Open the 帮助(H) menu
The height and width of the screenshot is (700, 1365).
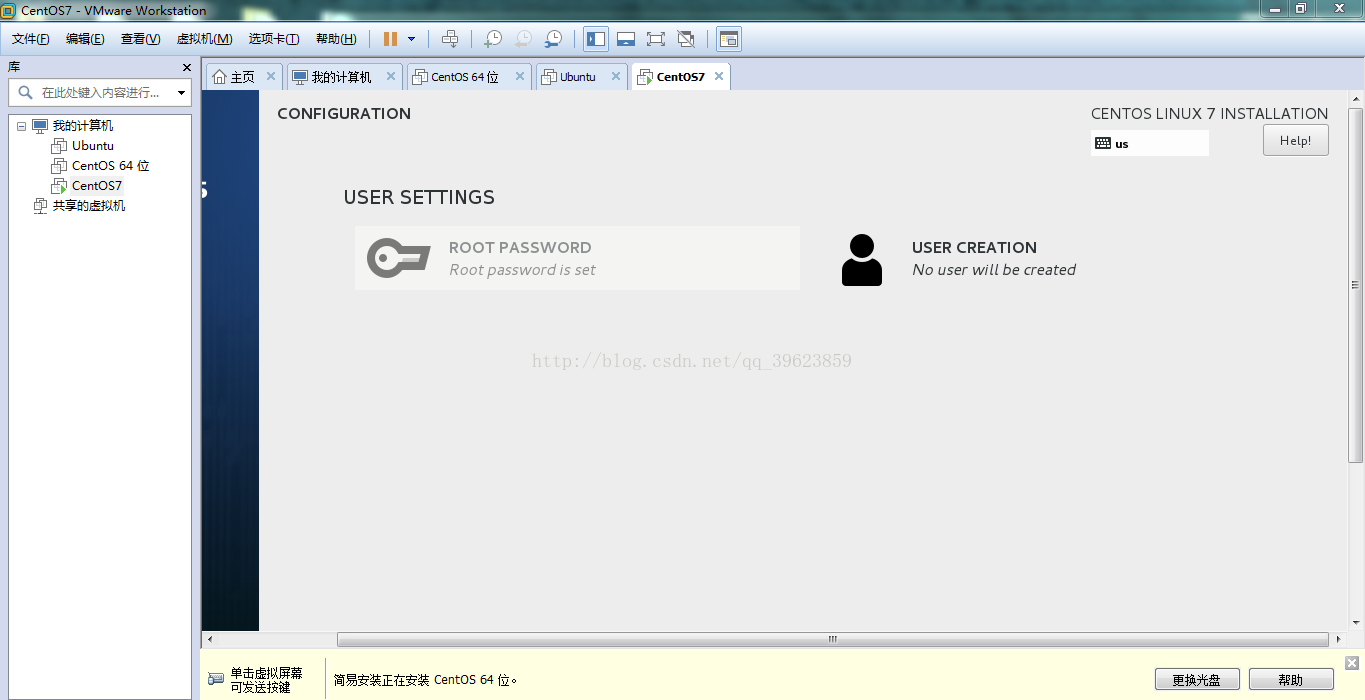(336, 39)
